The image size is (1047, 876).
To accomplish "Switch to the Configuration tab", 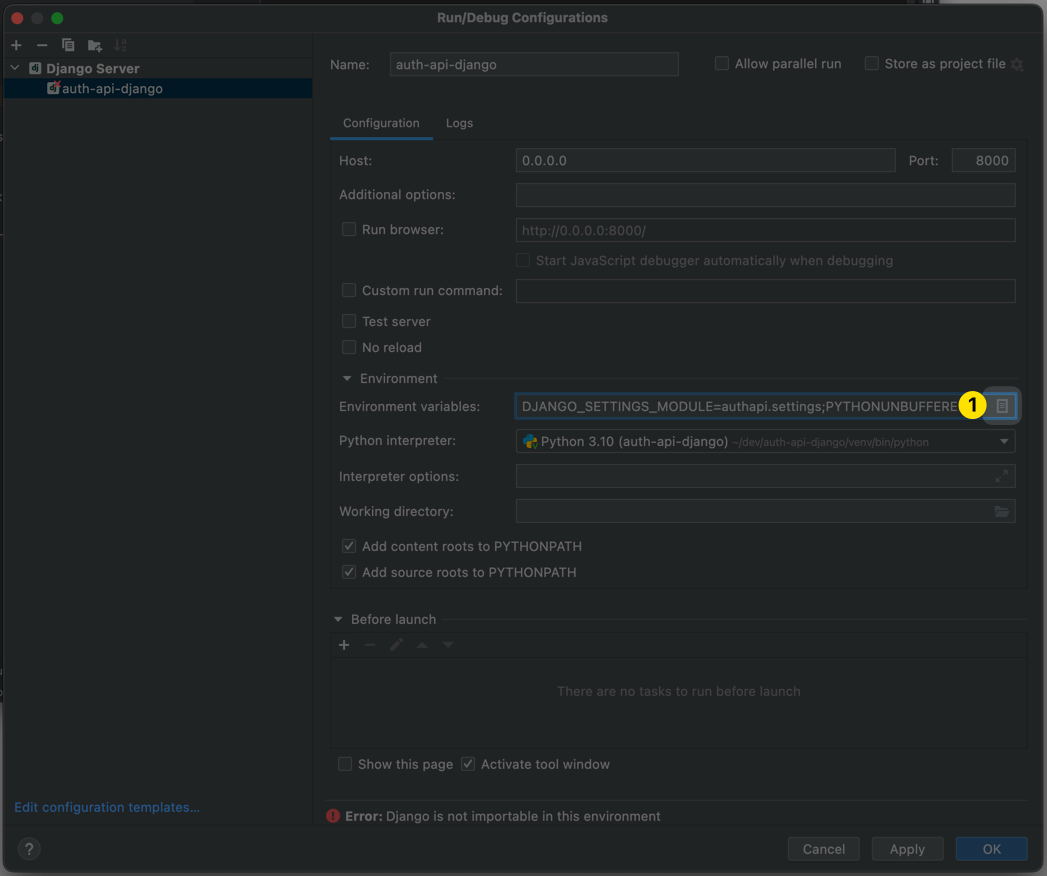I will point(381,123).
